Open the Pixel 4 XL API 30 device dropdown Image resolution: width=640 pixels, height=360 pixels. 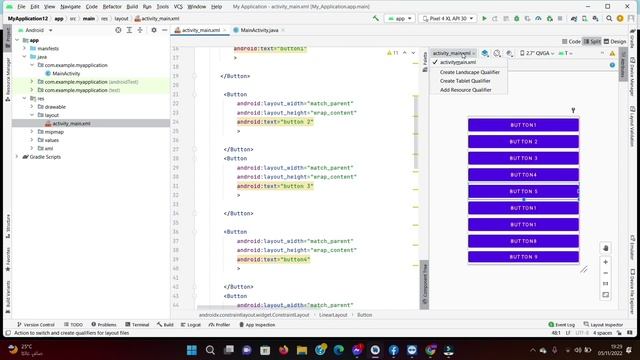(x=448, y=18)
